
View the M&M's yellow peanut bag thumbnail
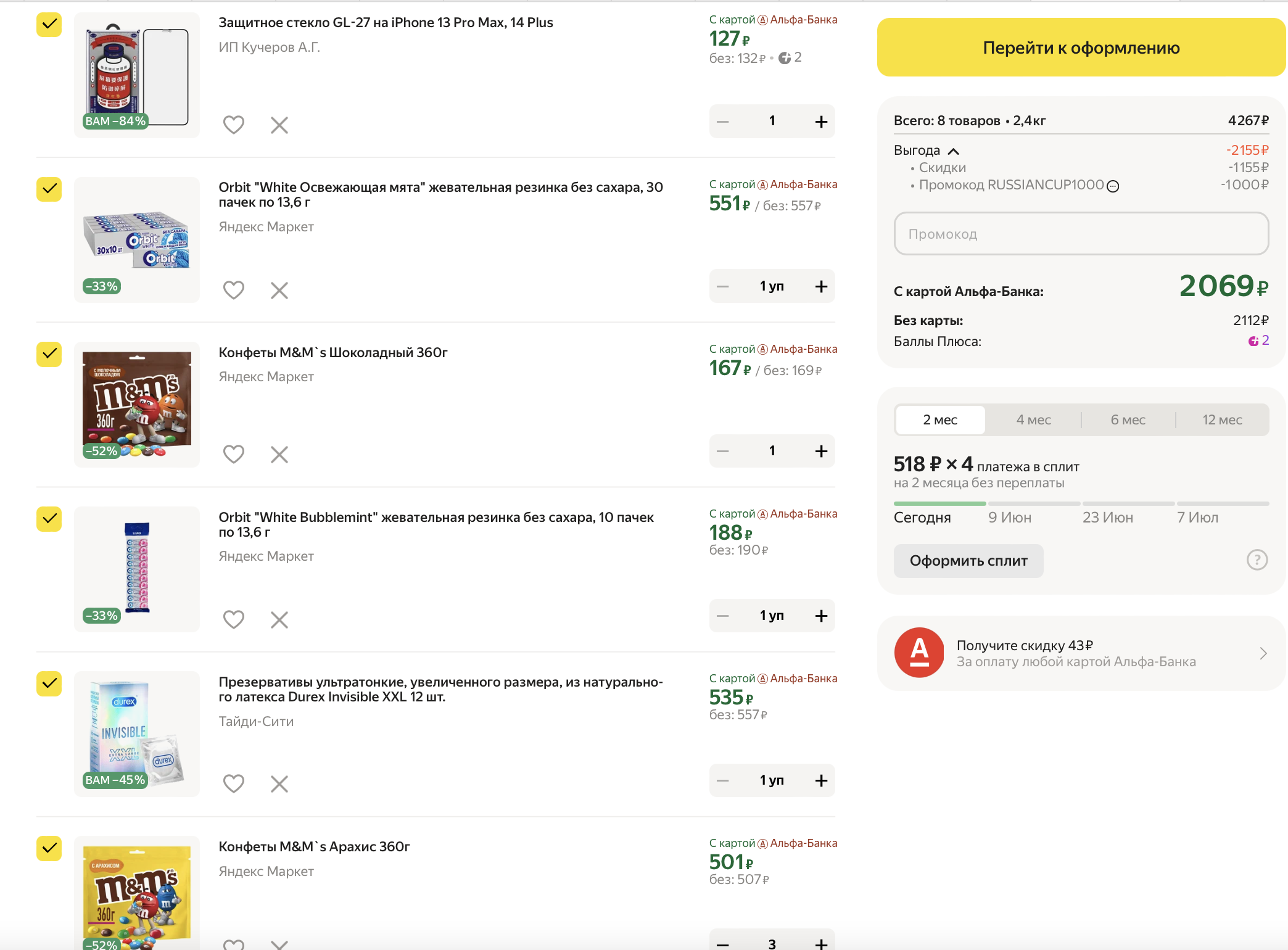(x=137, y=893)
